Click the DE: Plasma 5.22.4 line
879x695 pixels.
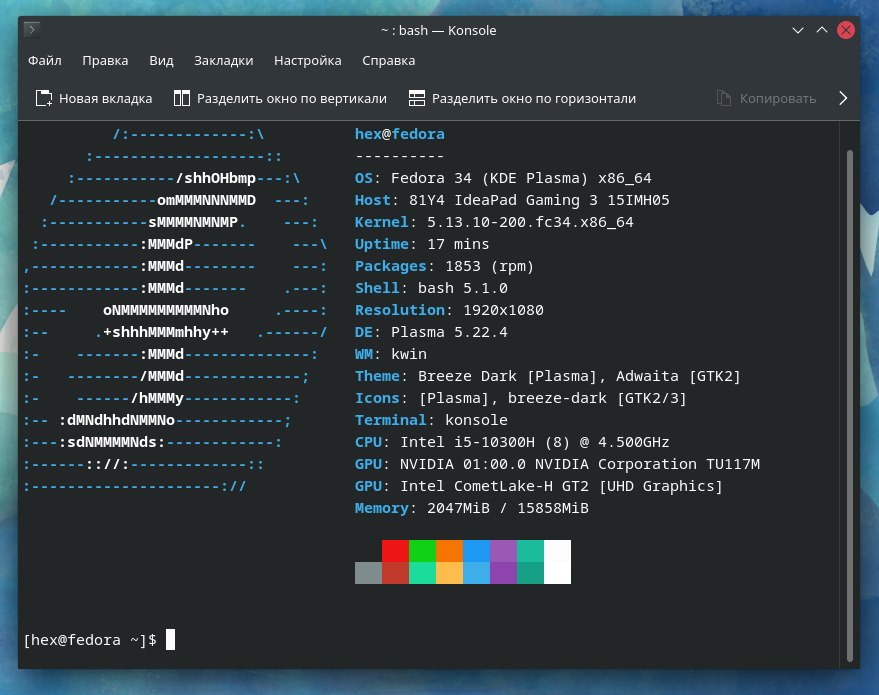(431, 332)
